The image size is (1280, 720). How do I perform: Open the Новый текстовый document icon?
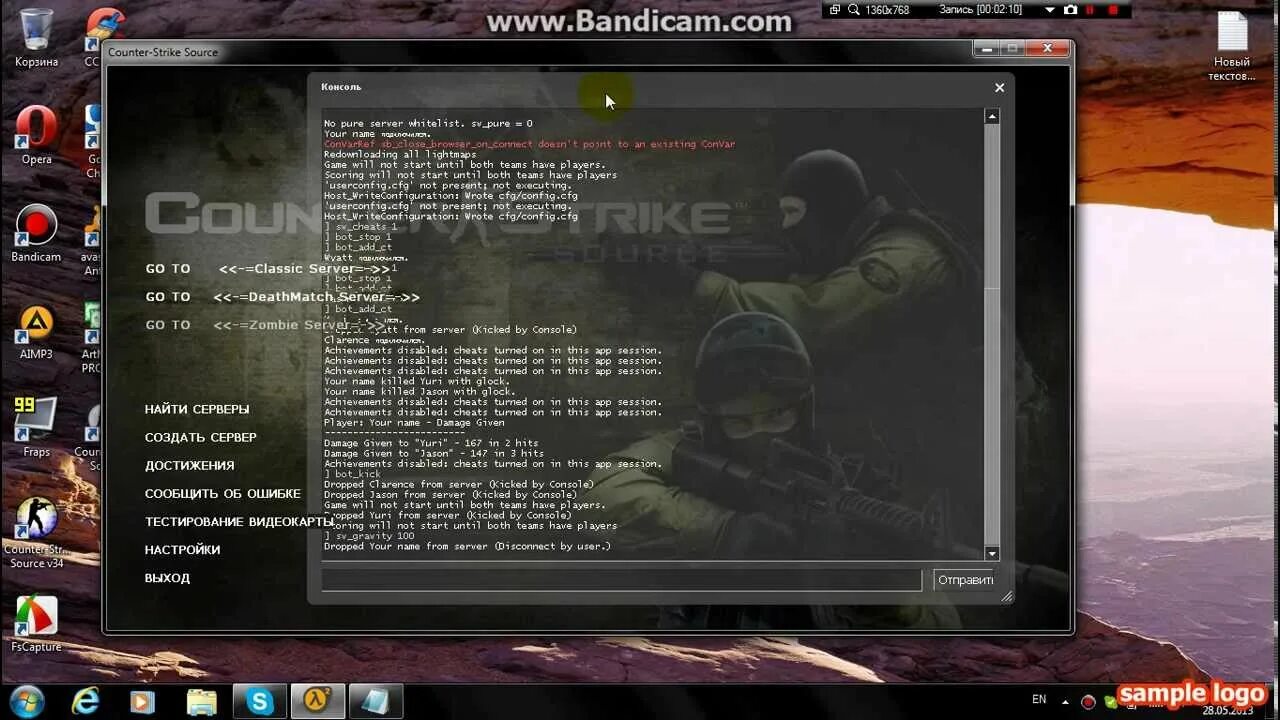click(x=1232, y=46)
